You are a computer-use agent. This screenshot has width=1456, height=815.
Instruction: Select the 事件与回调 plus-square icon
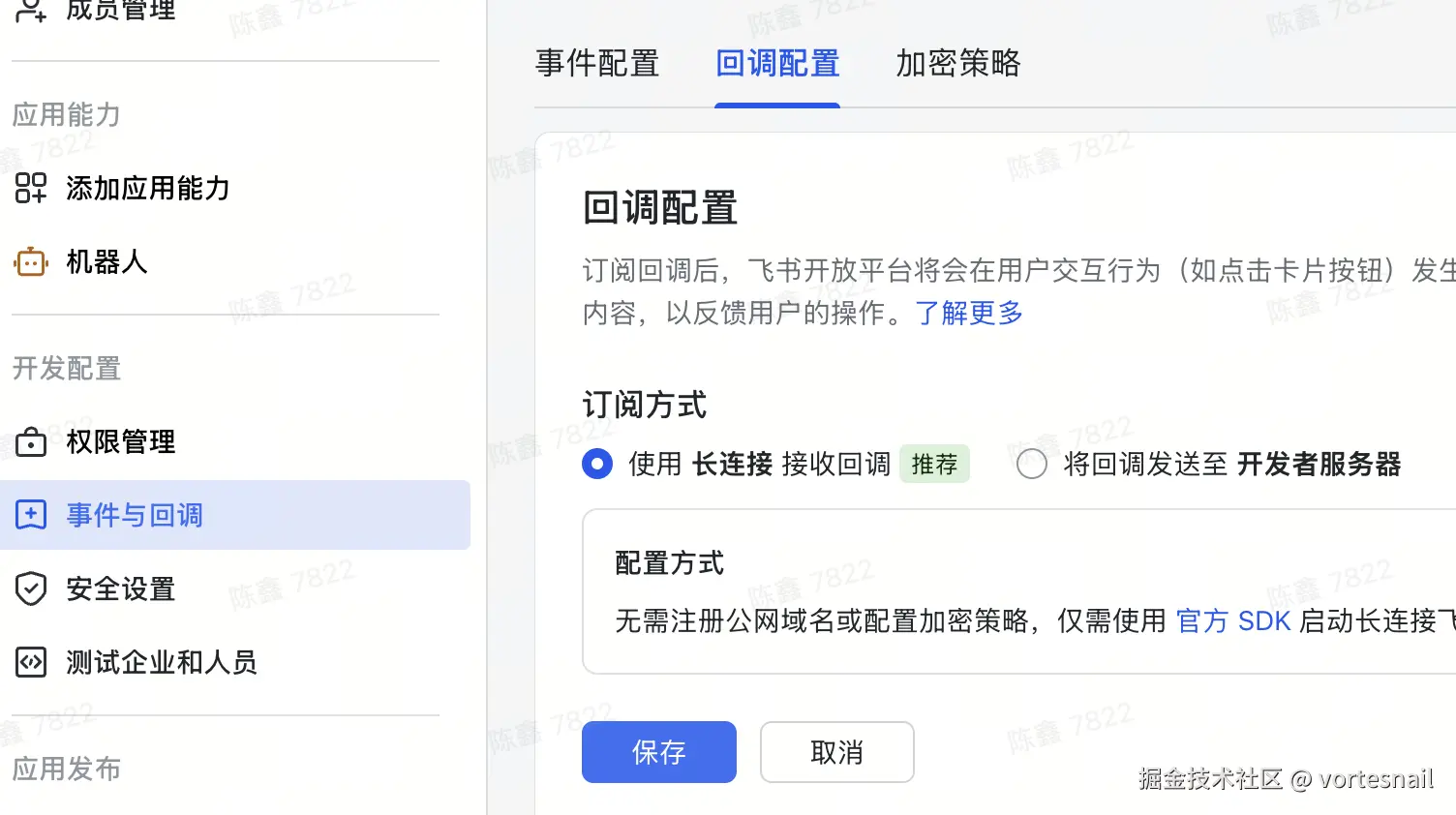(x=30, y=515)
